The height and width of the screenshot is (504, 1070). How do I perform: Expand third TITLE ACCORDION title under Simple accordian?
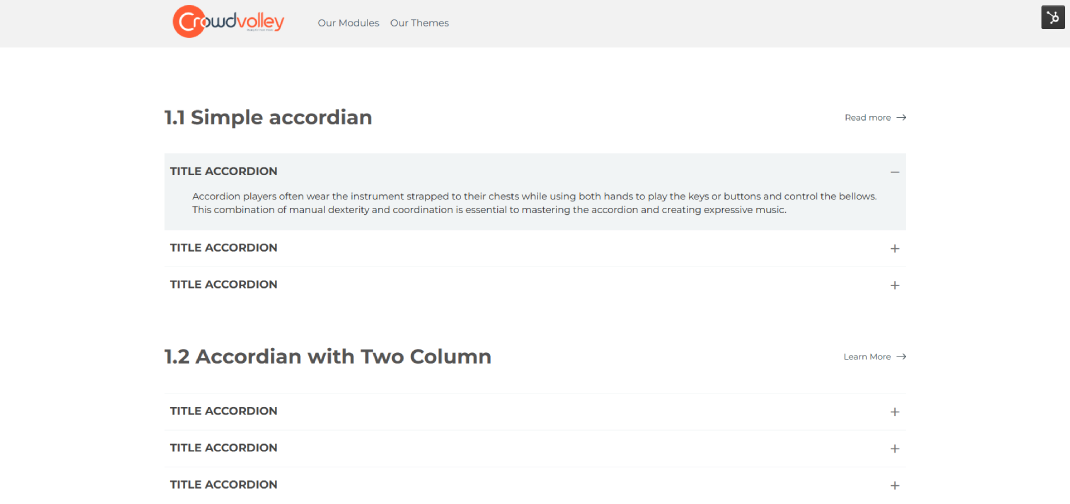click(x=224, y=284)
